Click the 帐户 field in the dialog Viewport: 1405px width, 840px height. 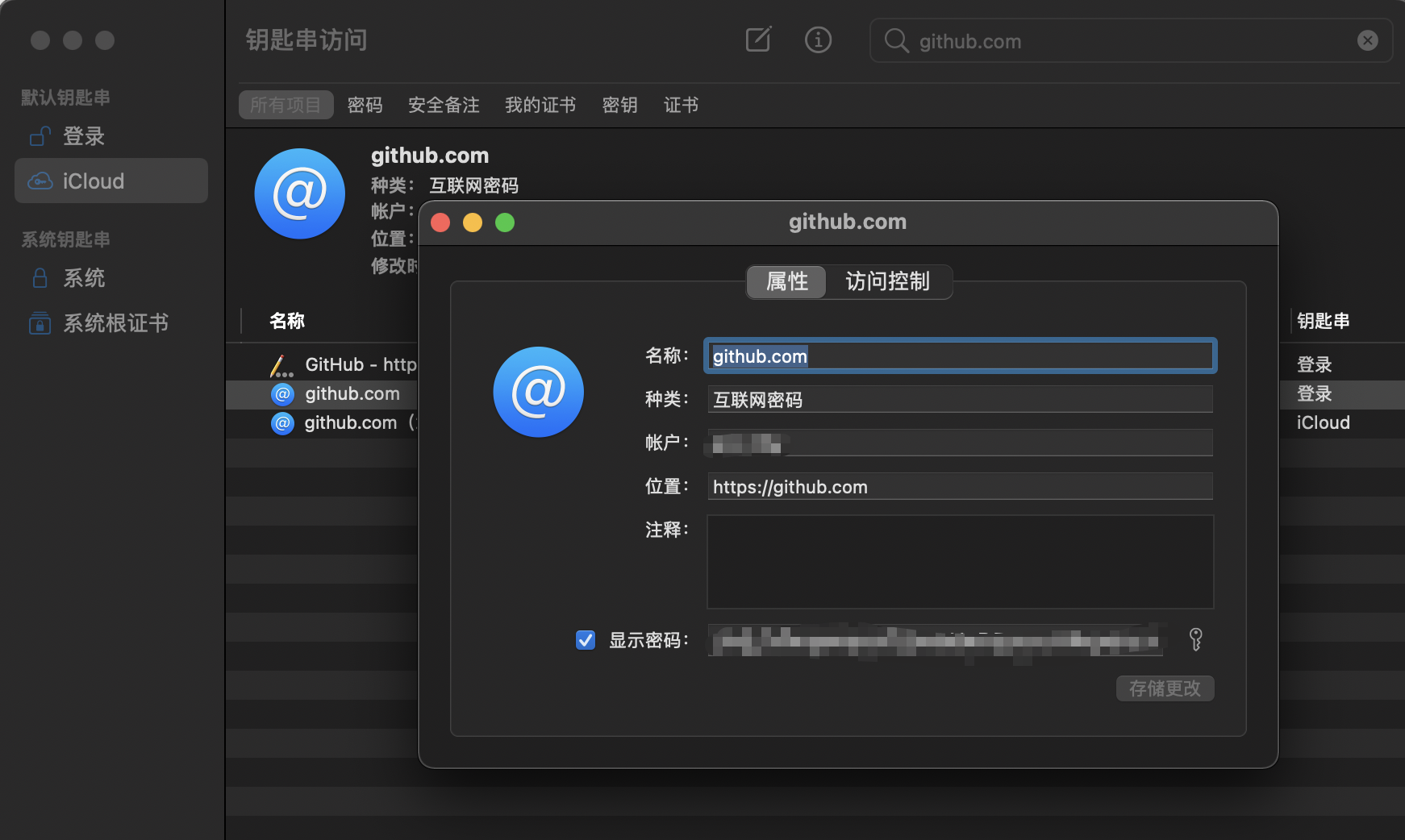(960, 443)
